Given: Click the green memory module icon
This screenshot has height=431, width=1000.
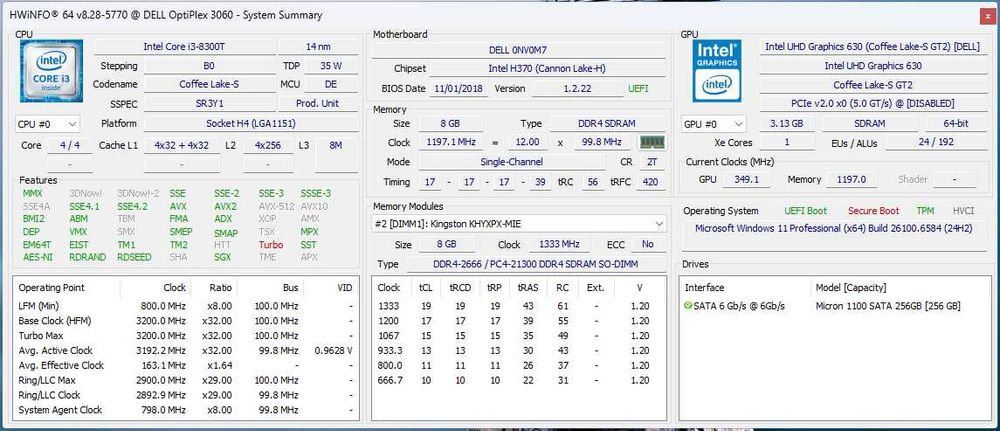Looking at the screenshot, I should tap(652, 142).
